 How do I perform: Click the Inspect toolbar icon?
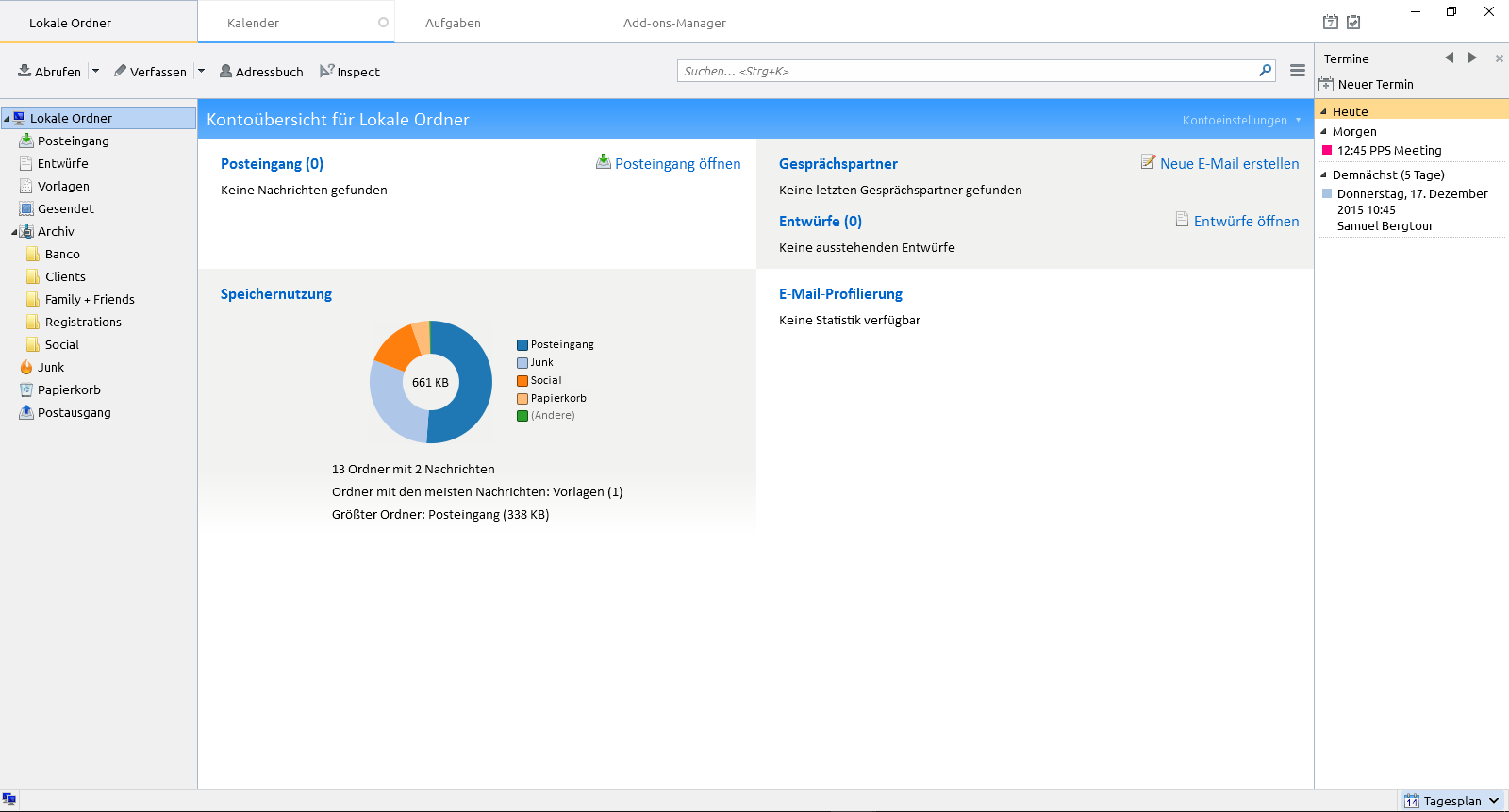(326, 71)
